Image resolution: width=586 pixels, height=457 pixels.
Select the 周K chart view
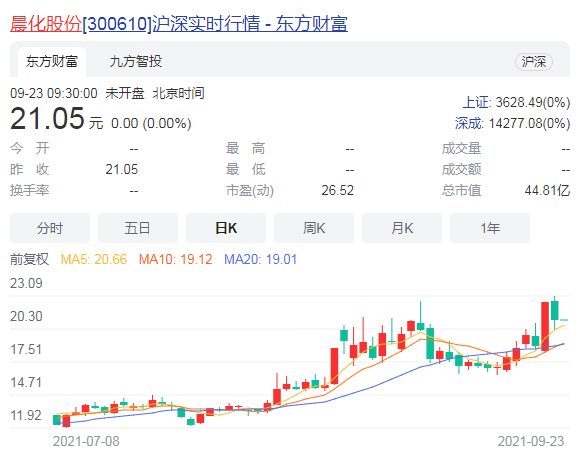tap(314, 228)
